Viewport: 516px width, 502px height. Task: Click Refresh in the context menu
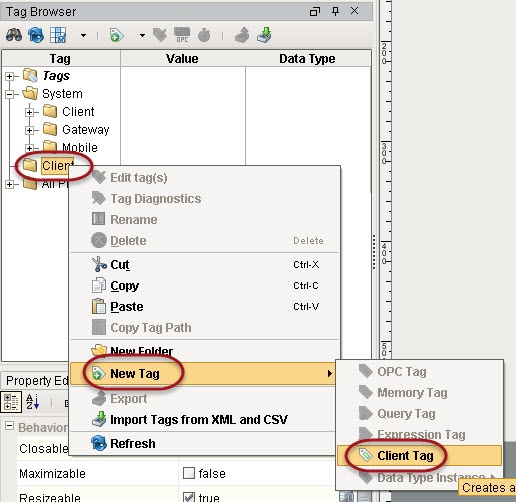[x=133, y=444]
